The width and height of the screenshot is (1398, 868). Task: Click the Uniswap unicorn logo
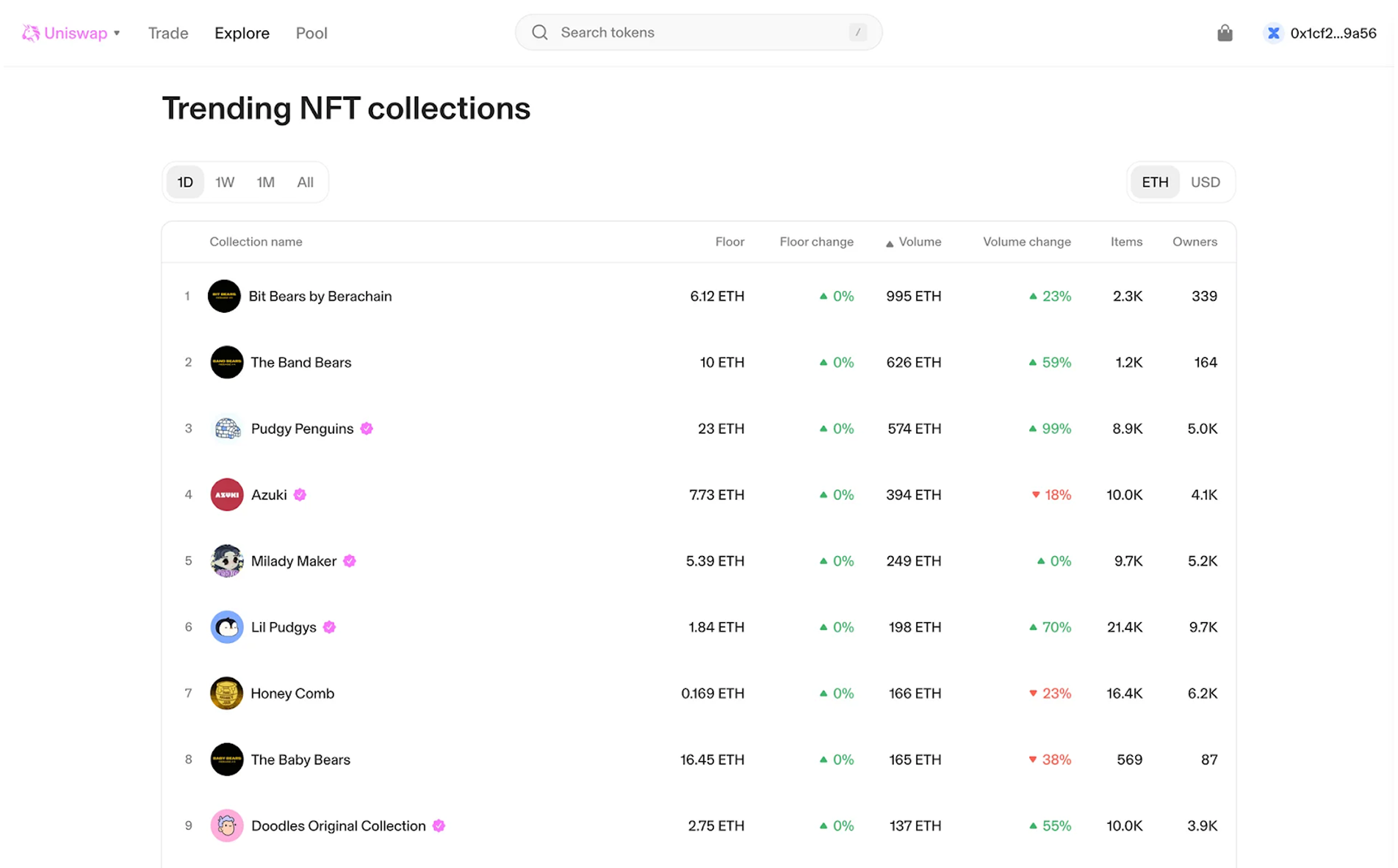pyautogui.click(x=31, y=33)
